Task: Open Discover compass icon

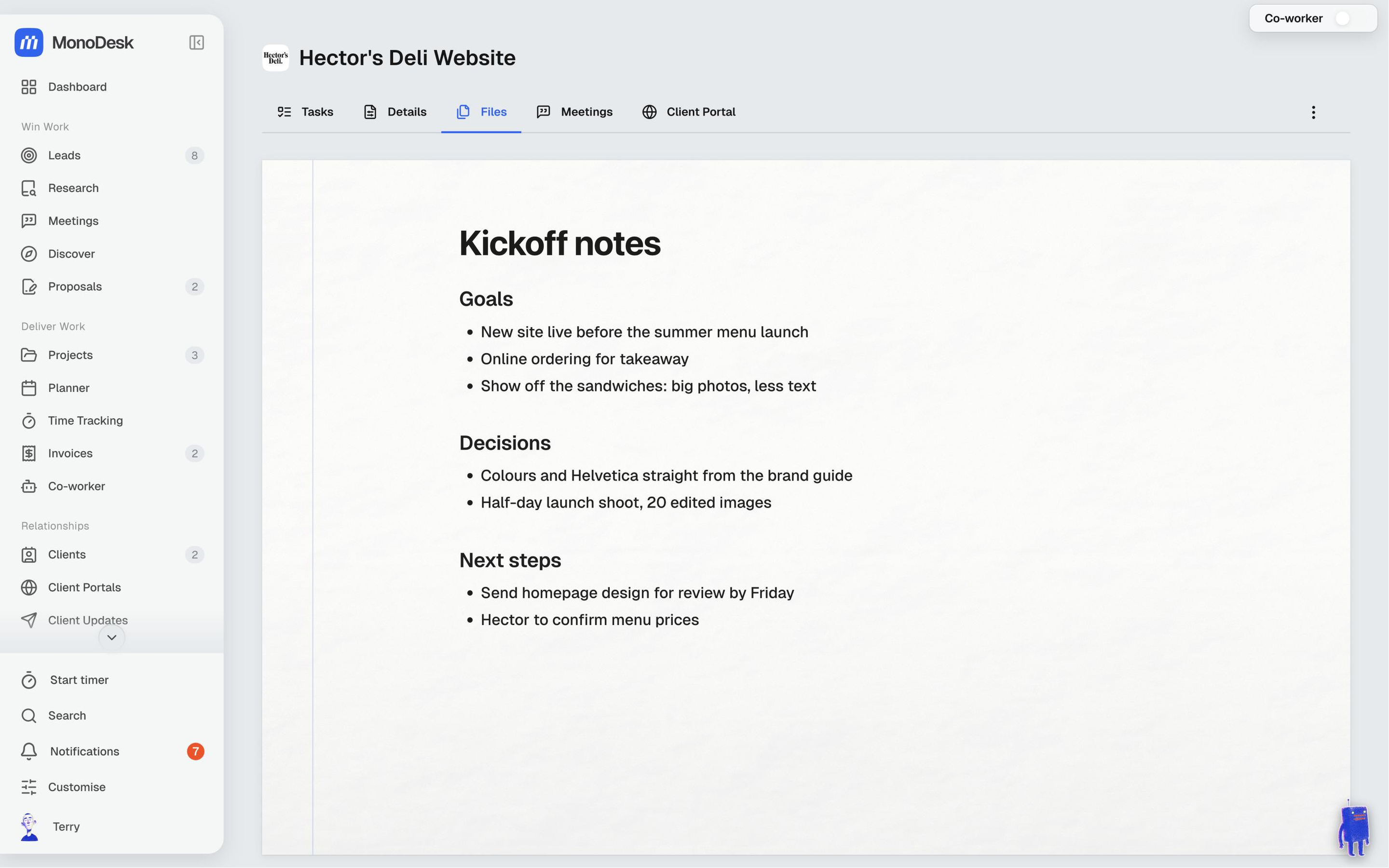Action: click(29, 254)
